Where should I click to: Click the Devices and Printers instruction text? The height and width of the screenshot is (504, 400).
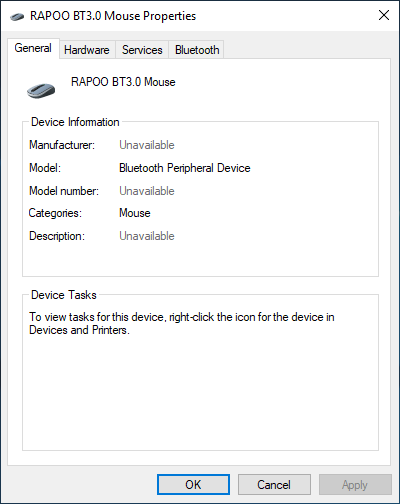[x=182, y=323]
